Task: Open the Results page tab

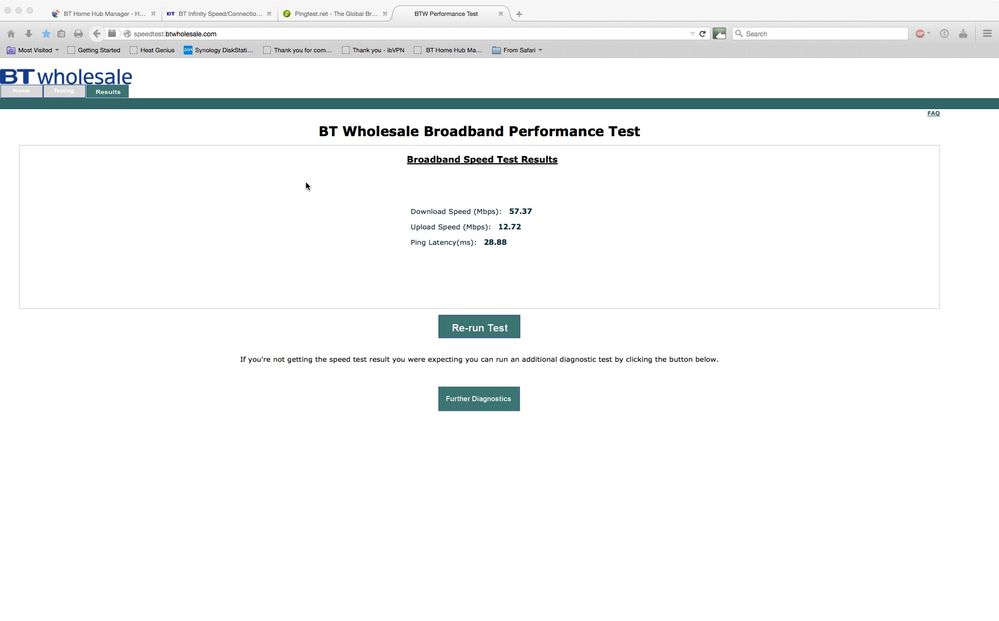Action: tap(108, 92)
